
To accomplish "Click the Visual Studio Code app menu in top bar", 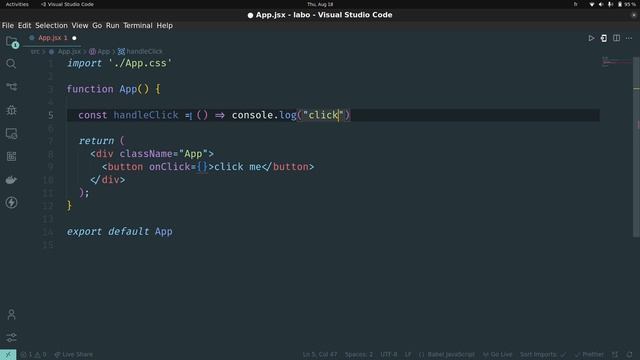I will click(67, 4).
